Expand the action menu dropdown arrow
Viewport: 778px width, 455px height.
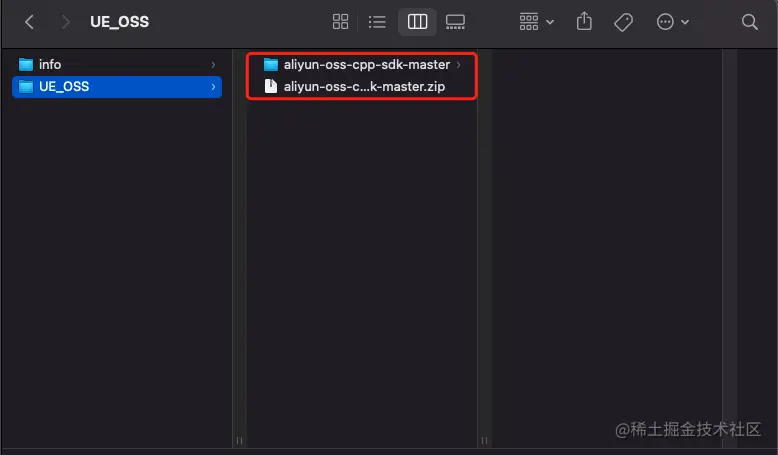point(685,22)
